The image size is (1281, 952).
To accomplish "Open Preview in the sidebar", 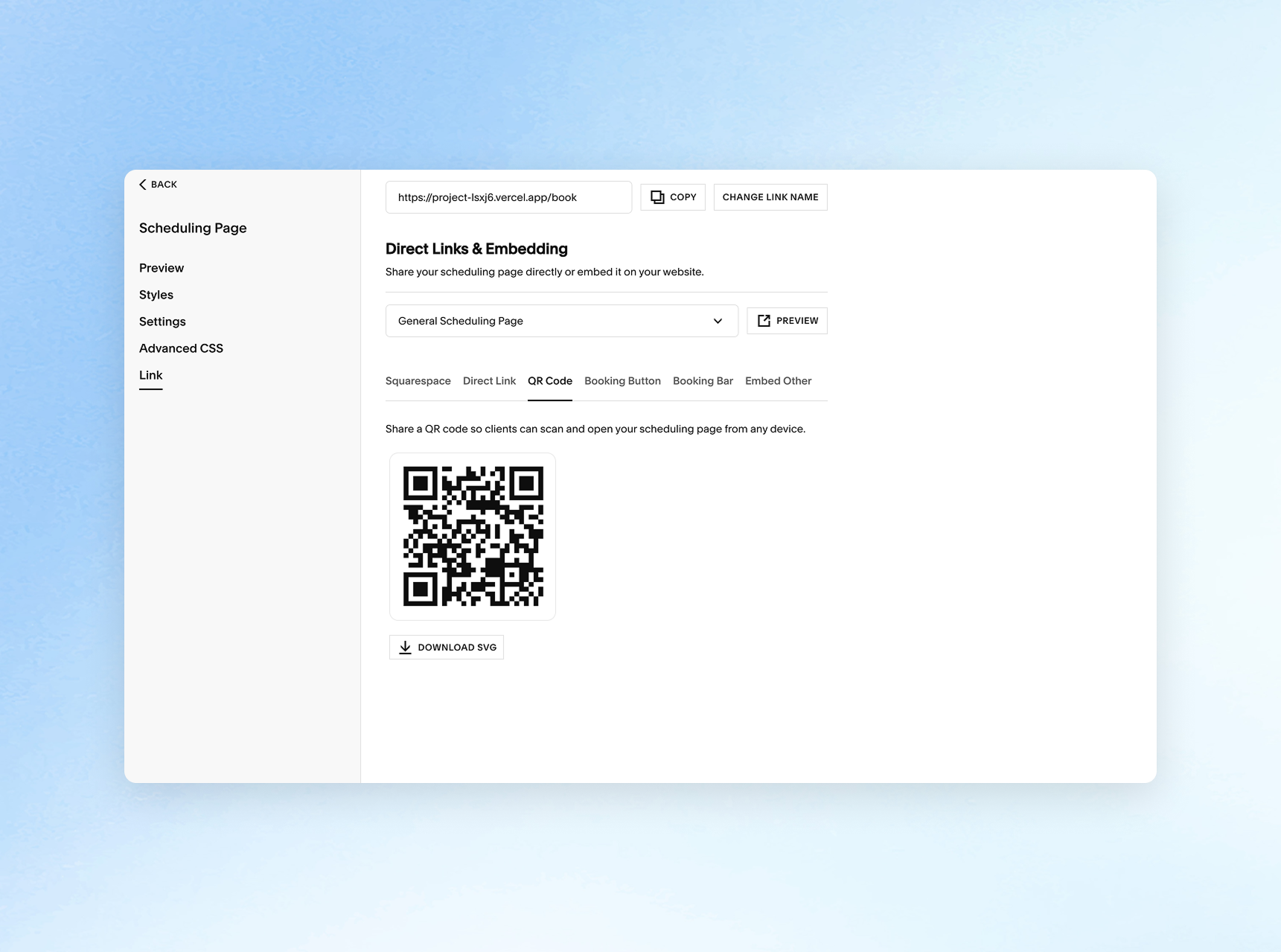I will point(162,268).
